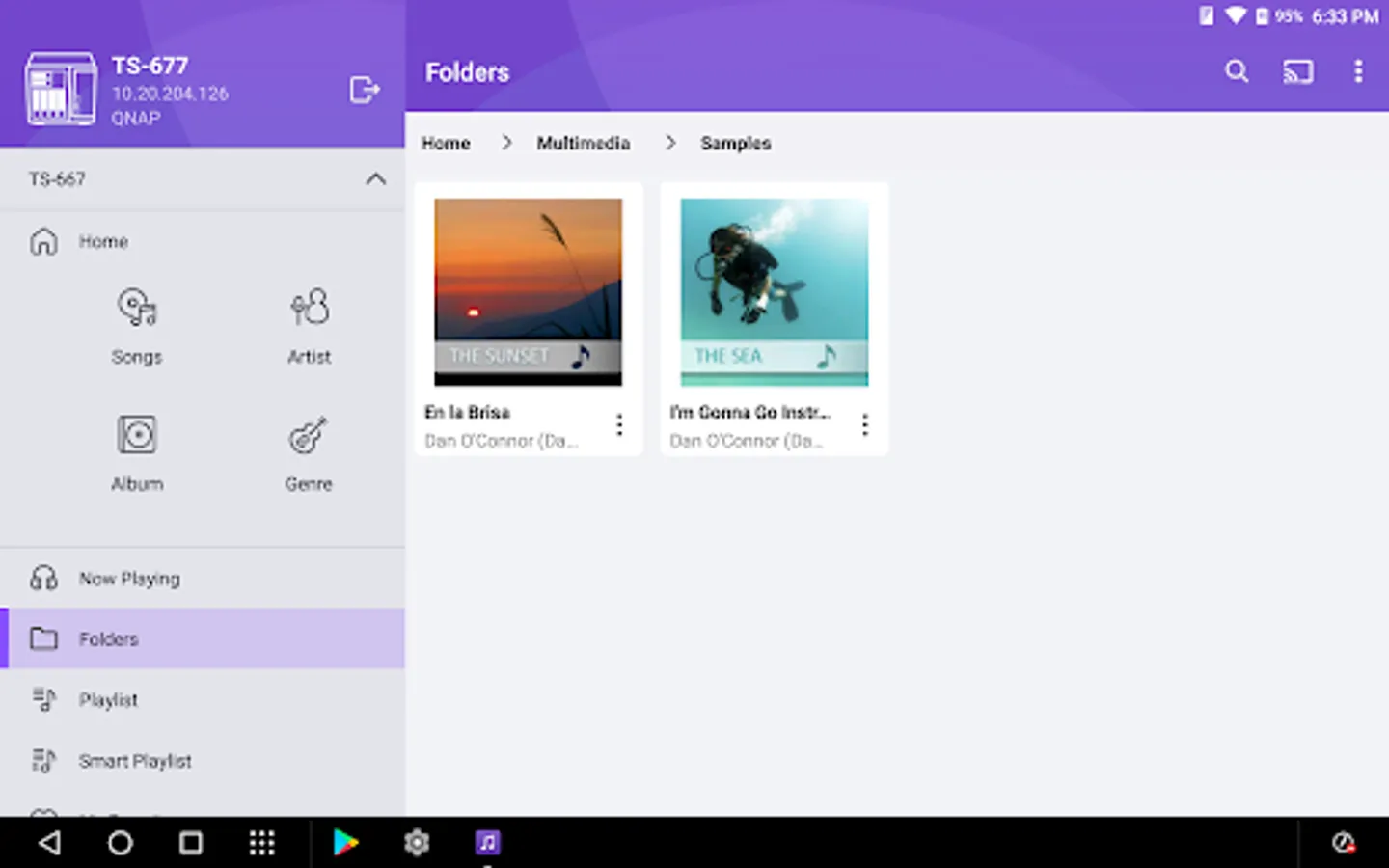Click Home breadcrumb link
The width and height of the screenshot is (1389, 868).
[x=446, y=143]
